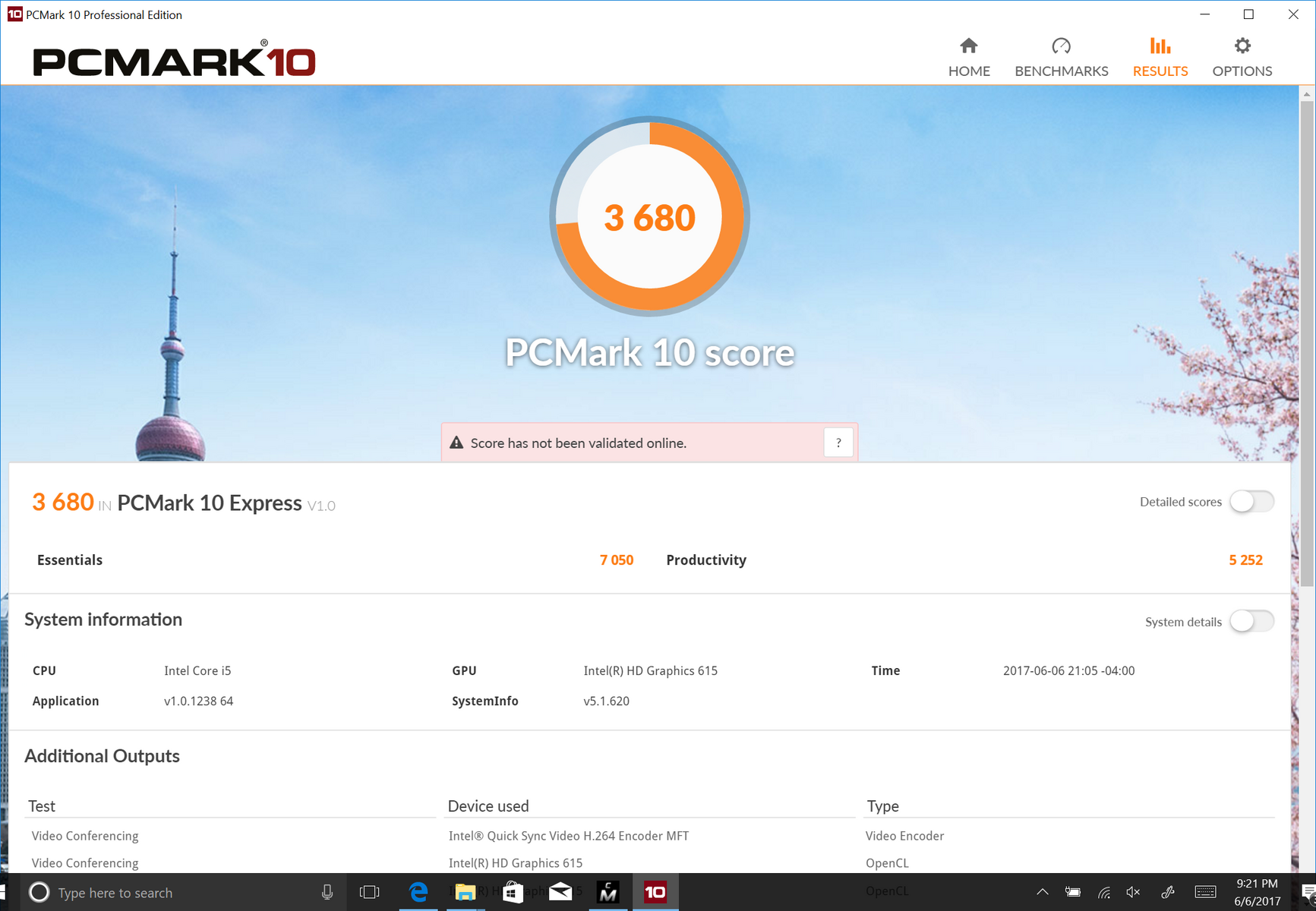Click the Type column header
Image resolution: width=1316 pixels, height=911 pixels.
click(883, 806)
